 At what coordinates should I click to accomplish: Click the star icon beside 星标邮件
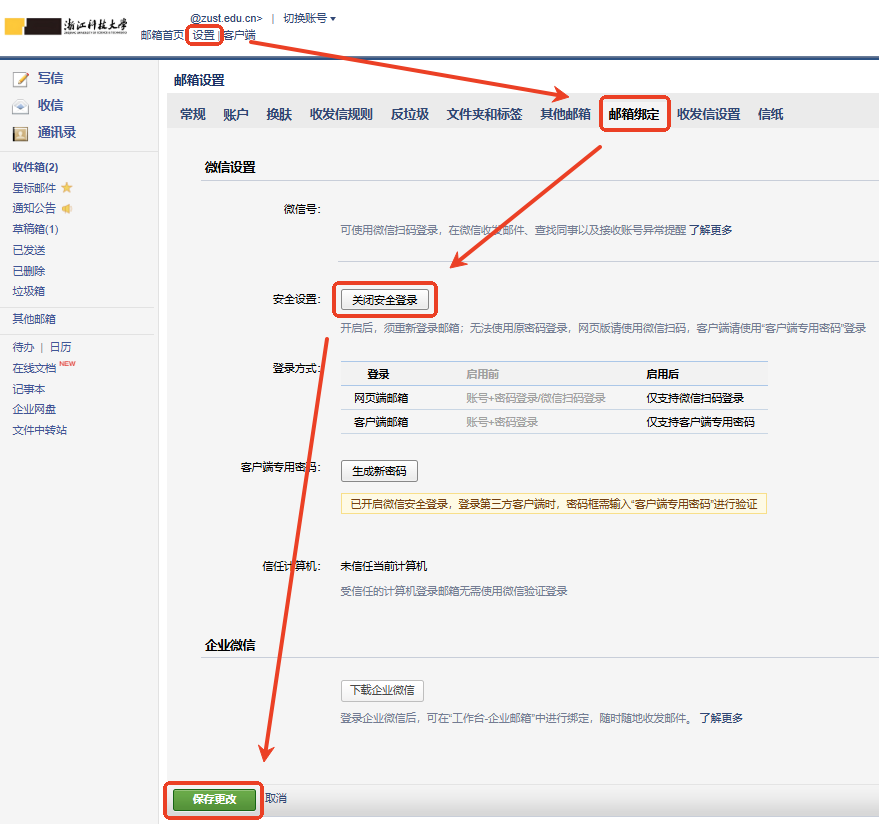(67, 188)
